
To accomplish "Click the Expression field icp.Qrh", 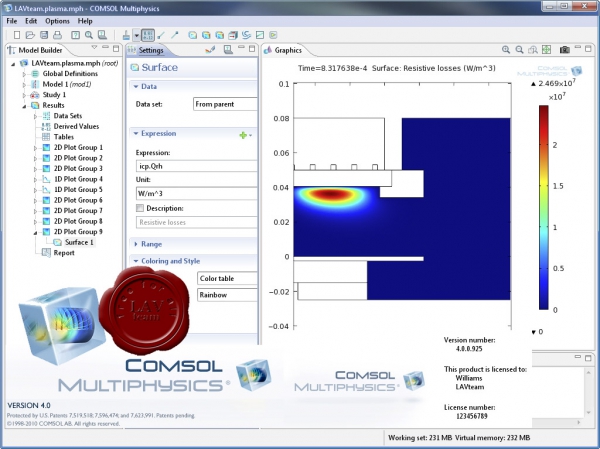I will [x=197, y=166].
